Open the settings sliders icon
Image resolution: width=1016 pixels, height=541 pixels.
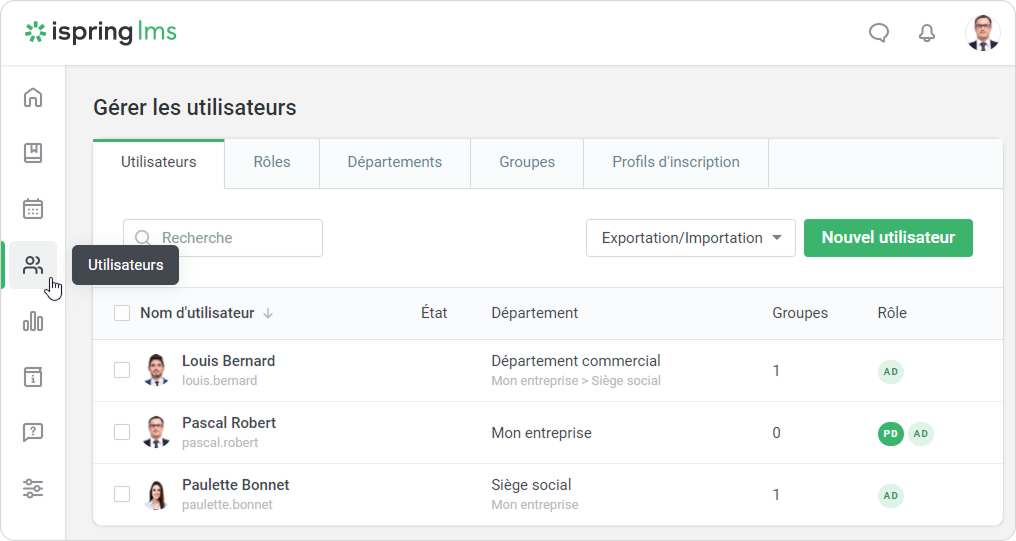click(x=33, y=489)
